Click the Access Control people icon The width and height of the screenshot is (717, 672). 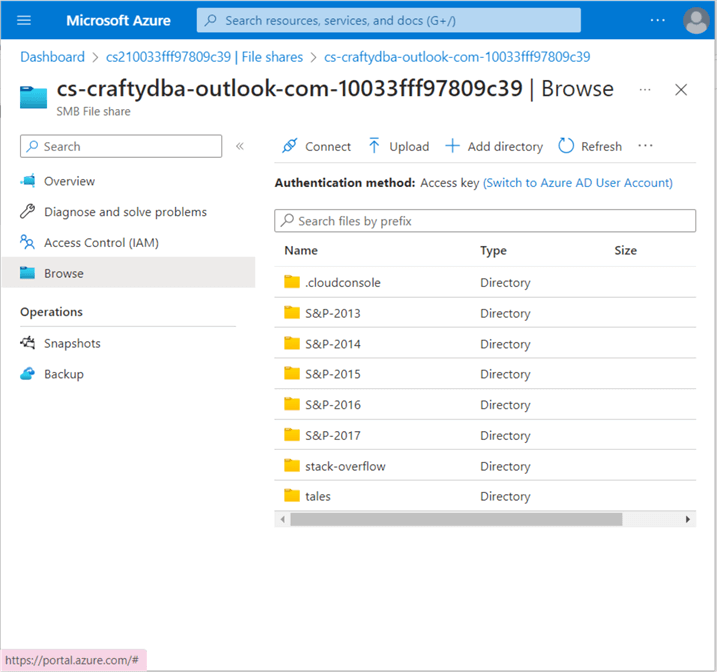27,242
